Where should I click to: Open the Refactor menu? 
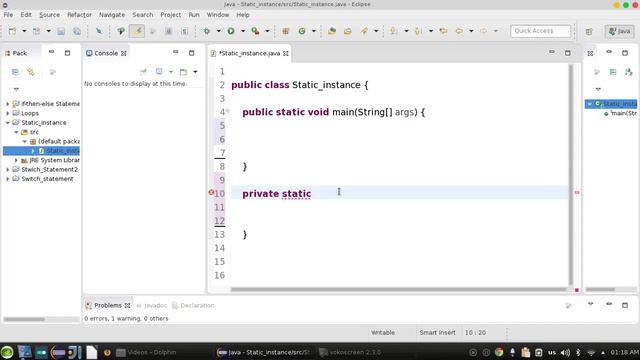point(79,15)
